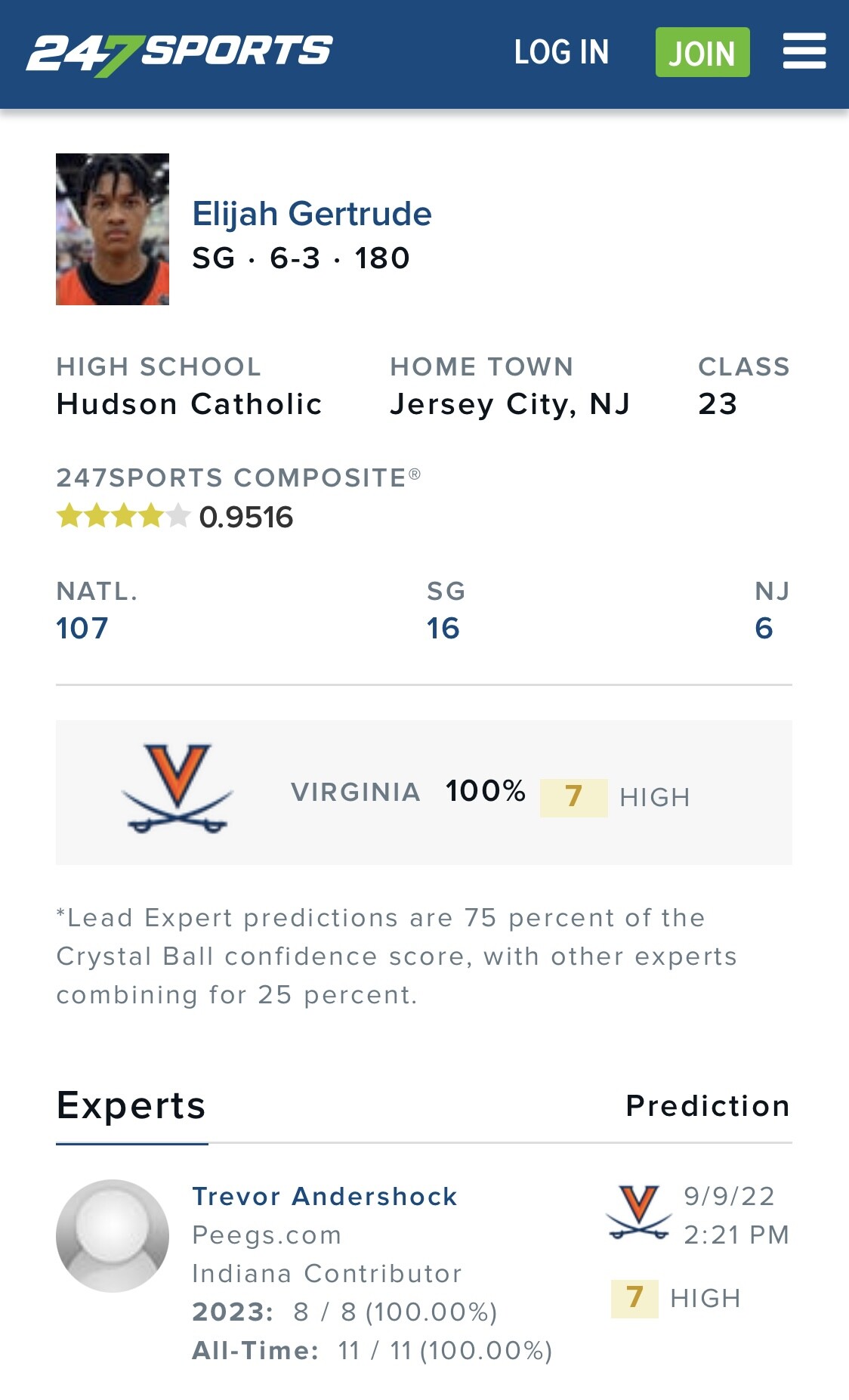Open the national ranking 107 link
The height and width of the screenshot is (1400, 849).
(x=82, y=628)
